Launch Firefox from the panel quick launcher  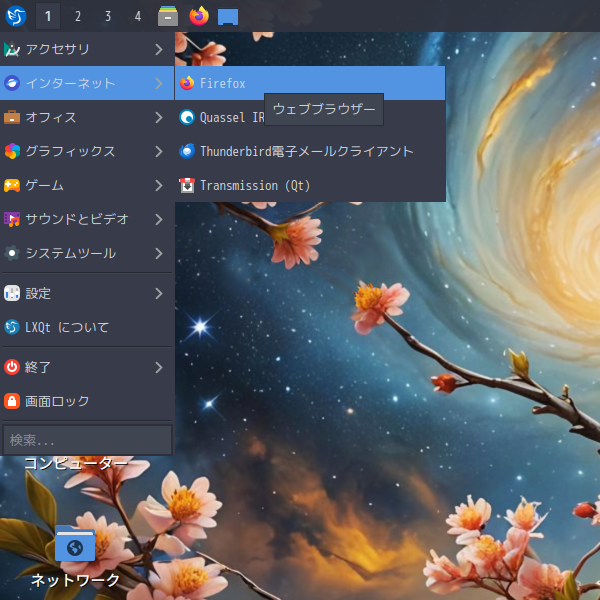click(199, 16)
